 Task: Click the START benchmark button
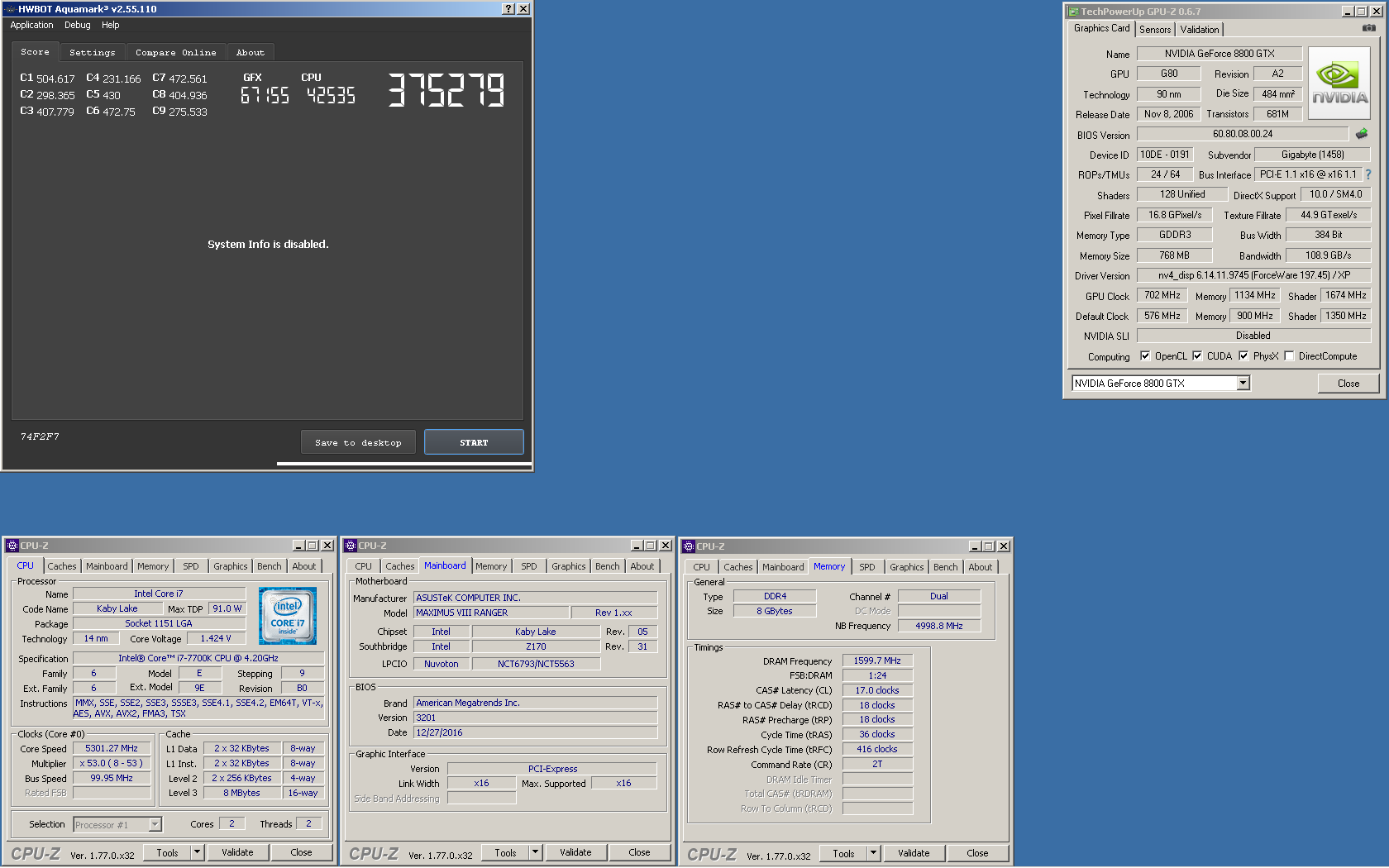(474, 442)
